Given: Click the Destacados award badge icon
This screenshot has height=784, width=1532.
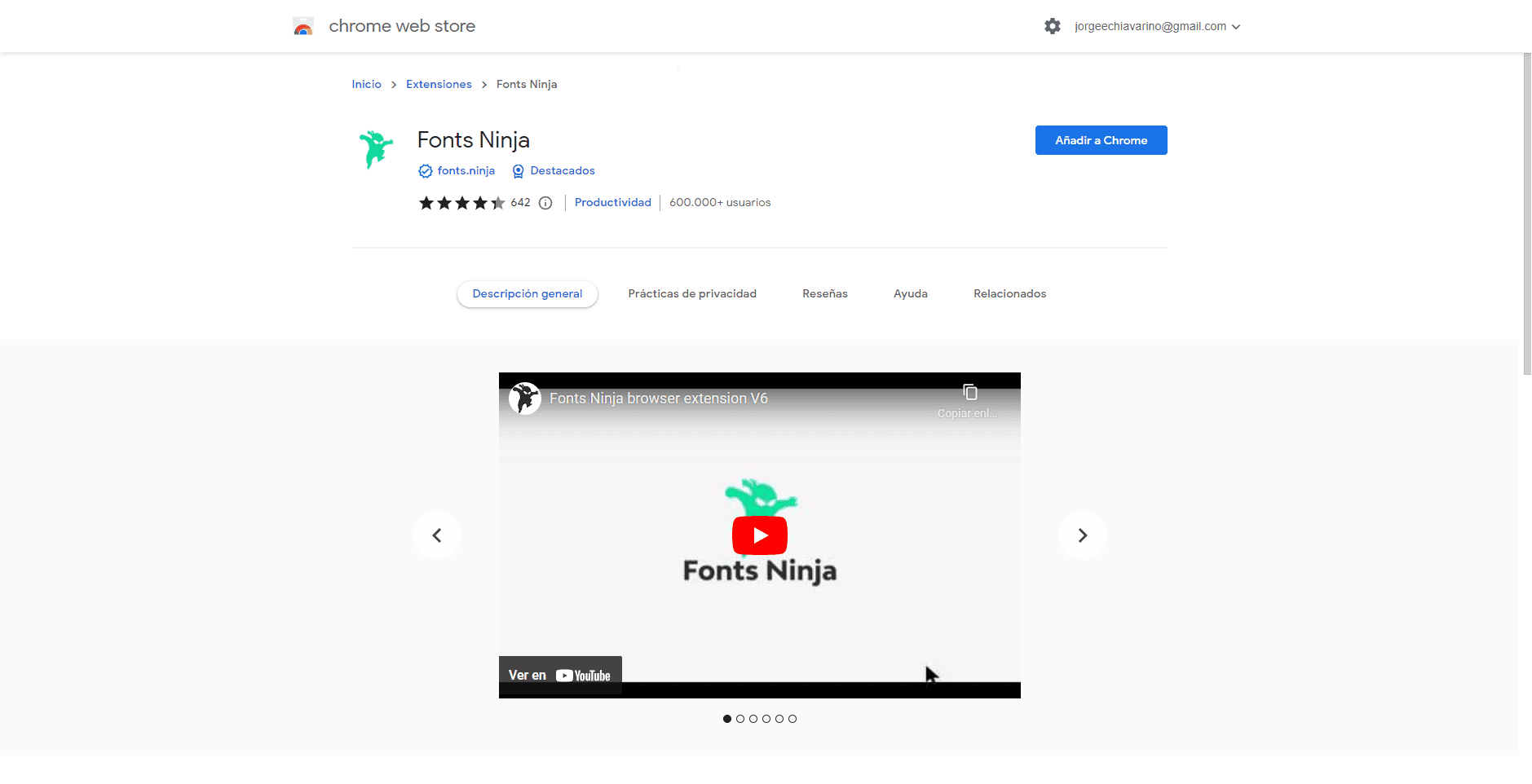Looking at the screenshot, I should [518, 171].
